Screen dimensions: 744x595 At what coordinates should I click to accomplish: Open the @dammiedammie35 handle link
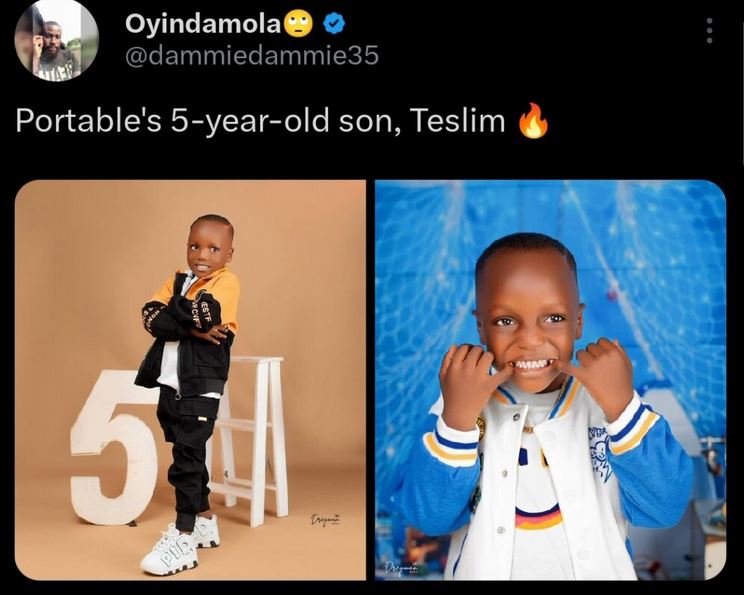pos(252,56)
